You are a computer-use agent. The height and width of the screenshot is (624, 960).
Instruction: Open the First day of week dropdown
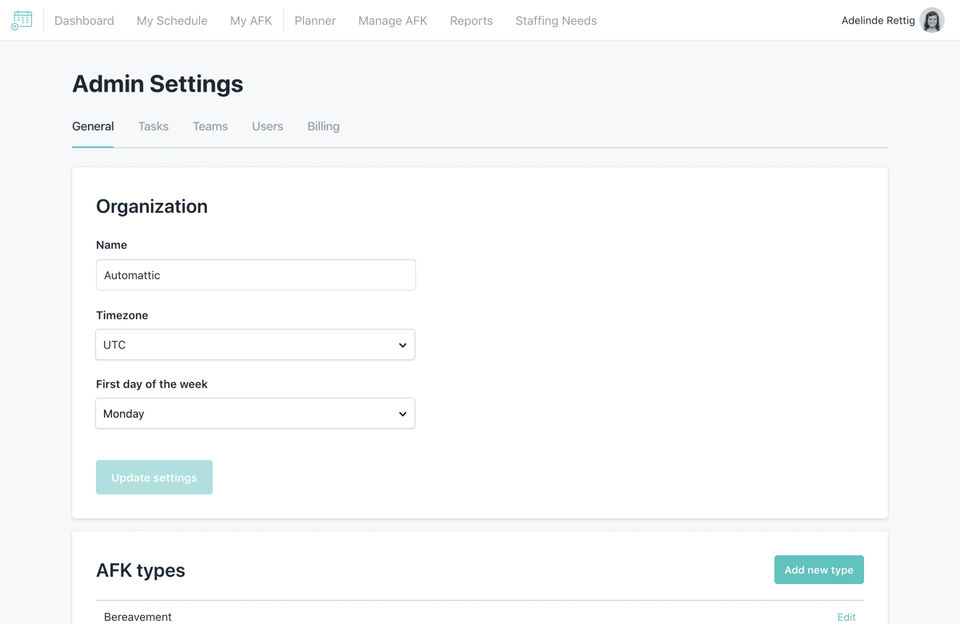(x=255, y=414)
